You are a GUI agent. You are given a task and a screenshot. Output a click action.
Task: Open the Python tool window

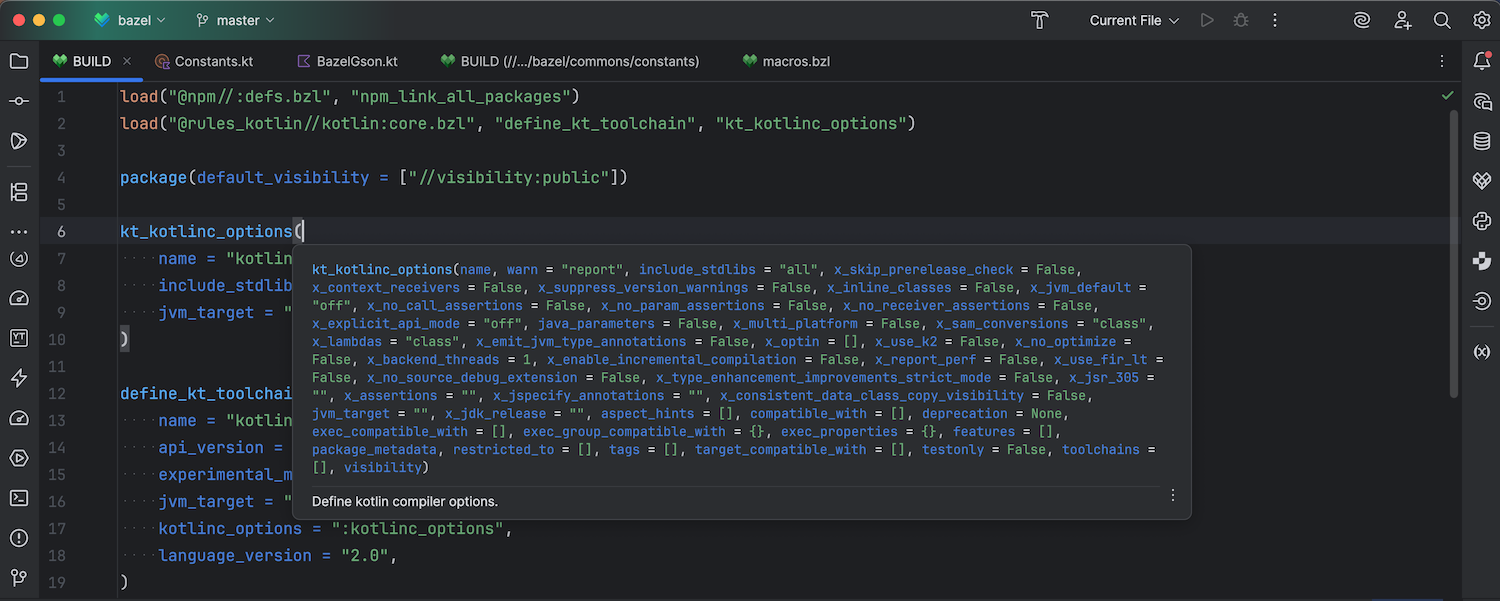tap(1482, 221)
